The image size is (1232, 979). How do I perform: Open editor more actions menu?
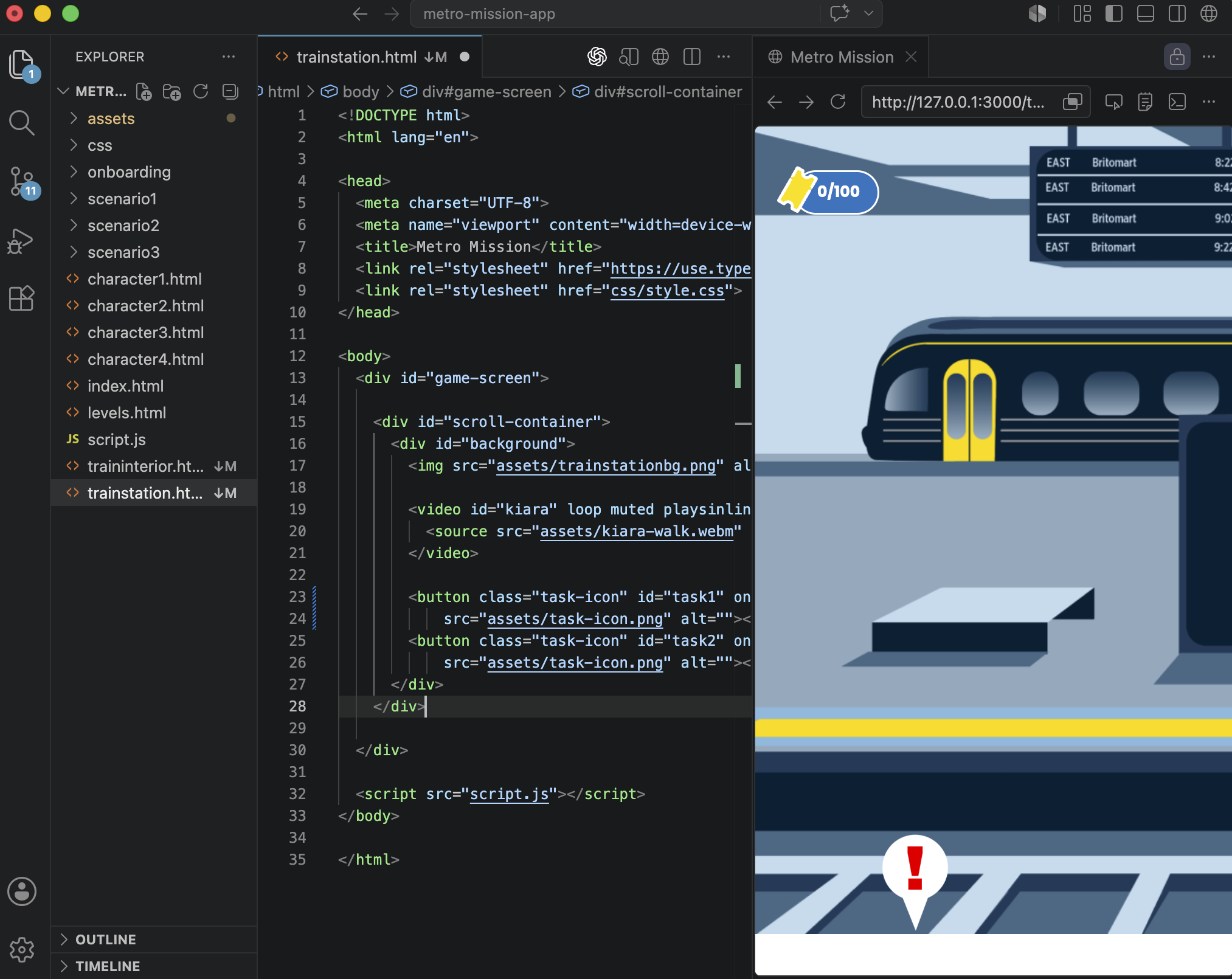(x=724, y=57)
